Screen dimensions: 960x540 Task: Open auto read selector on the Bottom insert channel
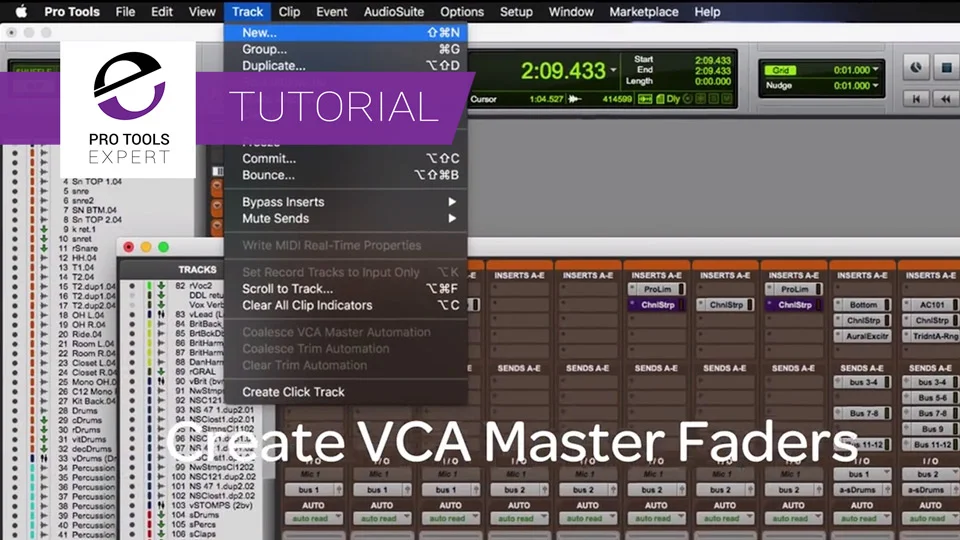861,519
